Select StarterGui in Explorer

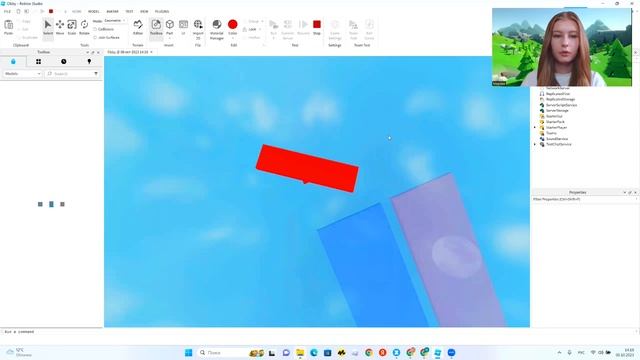[554, 116]
